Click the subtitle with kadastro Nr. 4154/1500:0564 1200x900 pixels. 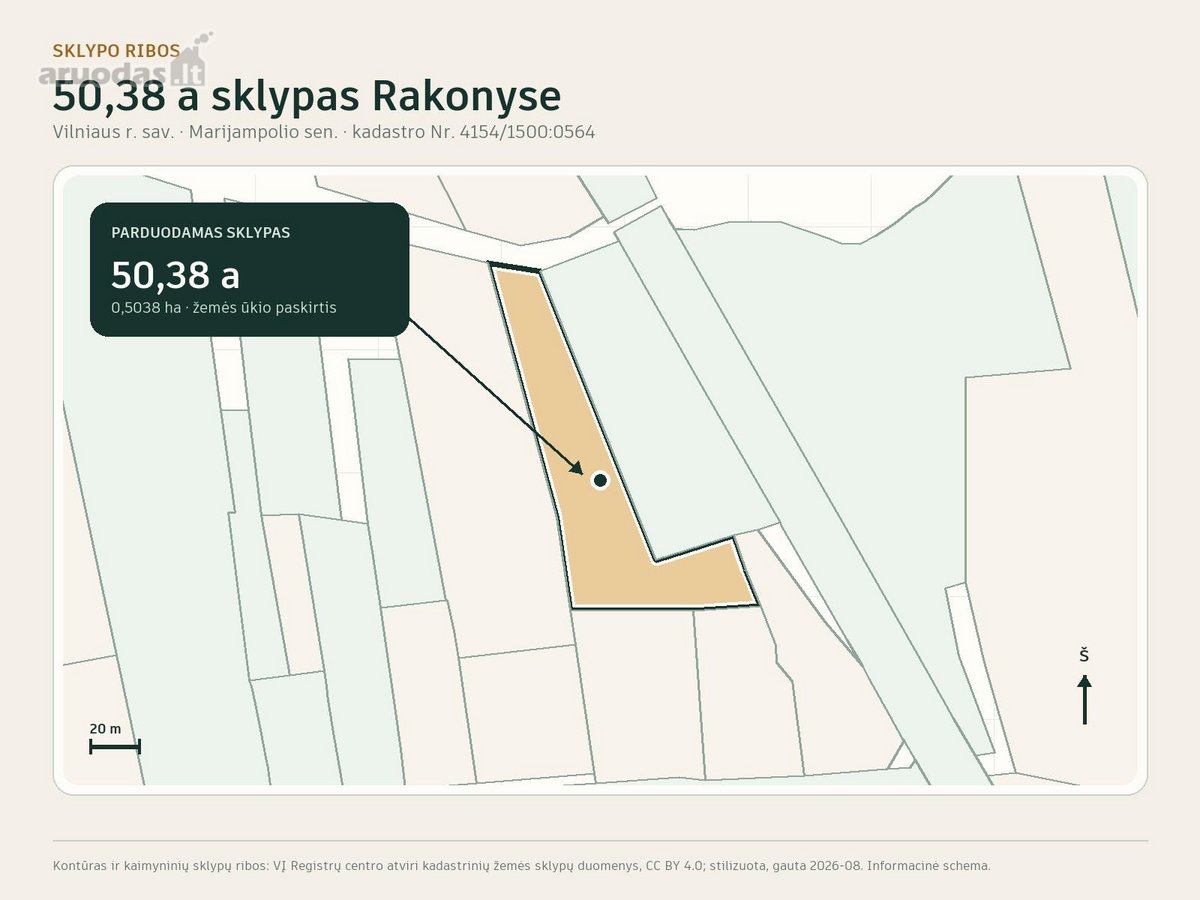pyautogui.click(x=324, y=132)
